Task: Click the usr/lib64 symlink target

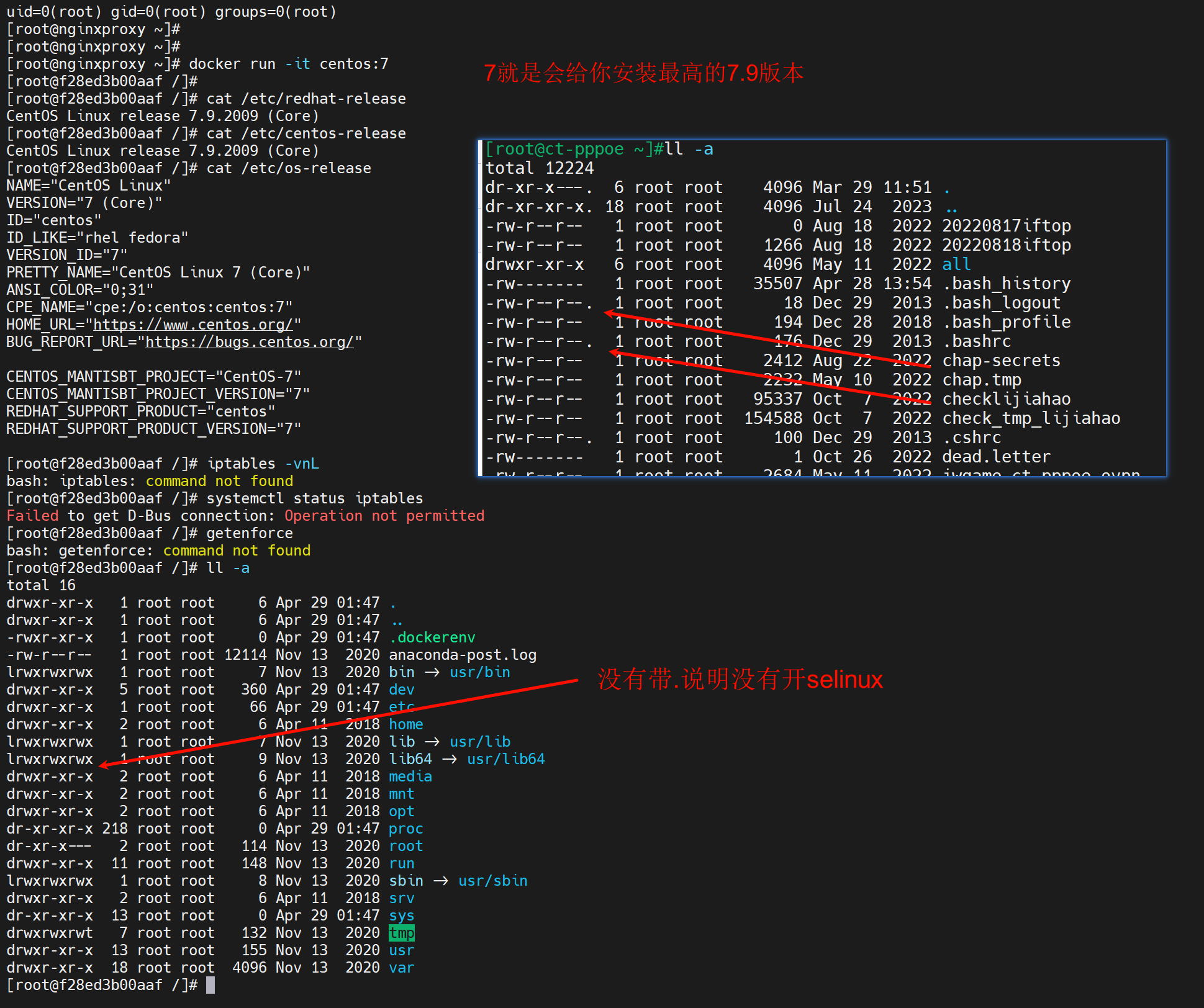Action: [x=505, y=759]
